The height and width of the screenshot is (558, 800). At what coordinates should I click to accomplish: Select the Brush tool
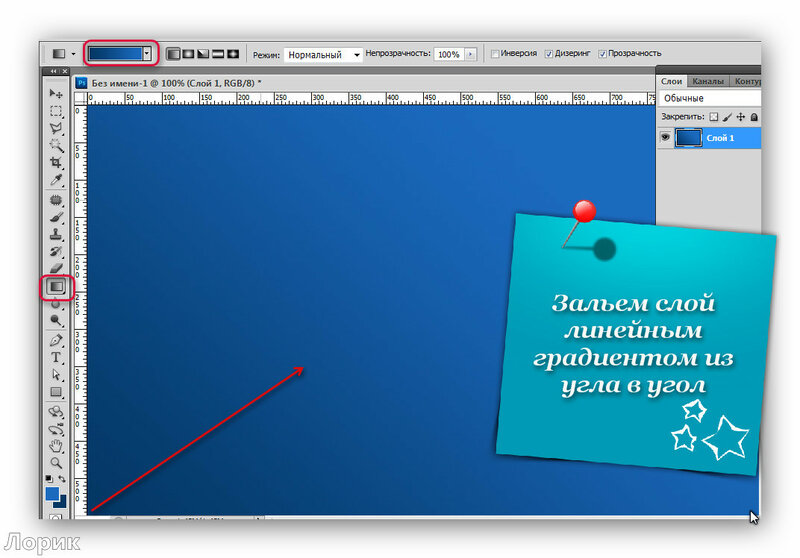tap(56, 218)
